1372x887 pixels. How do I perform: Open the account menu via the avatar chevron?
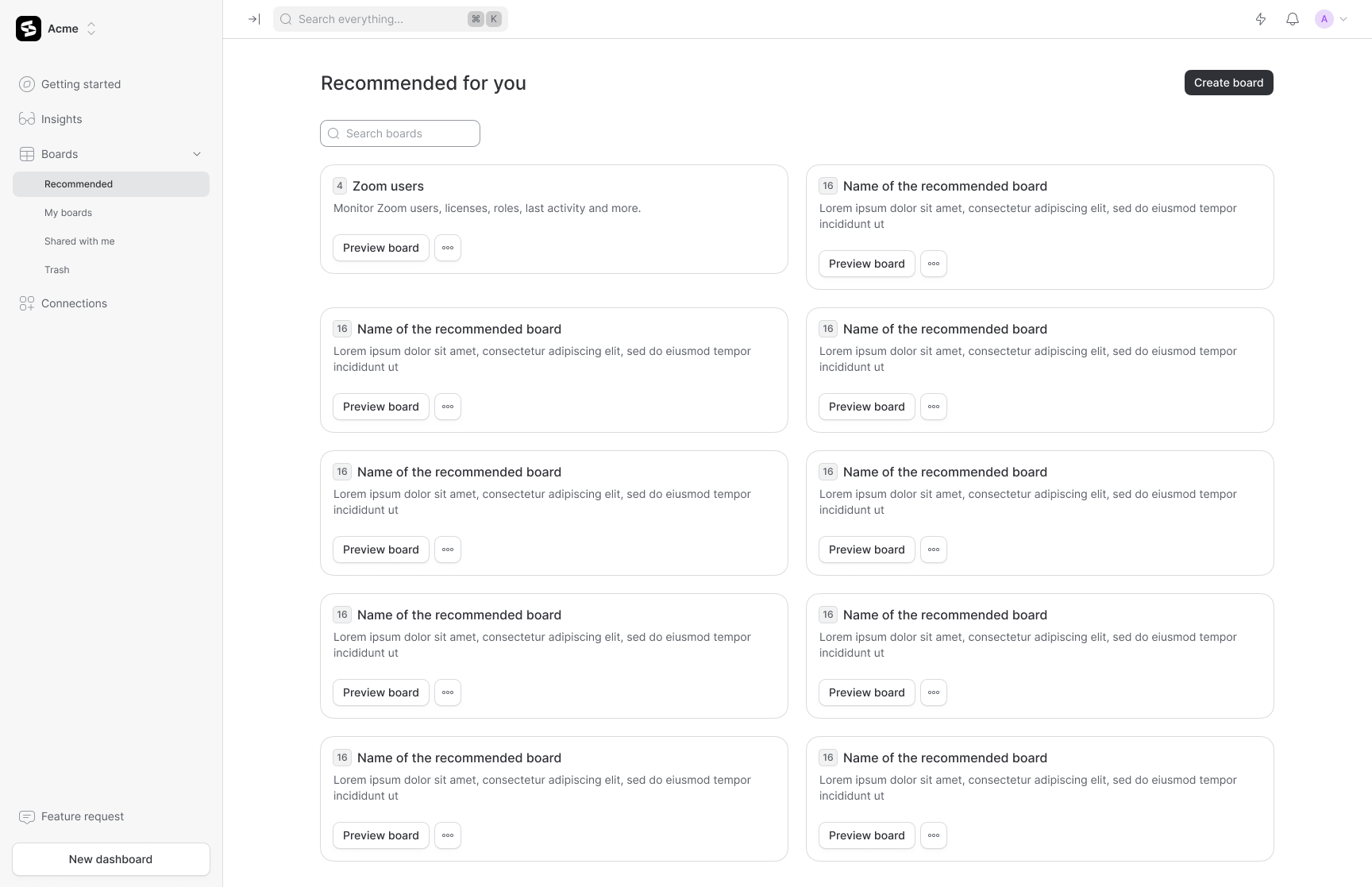(x=1343, y=18)
